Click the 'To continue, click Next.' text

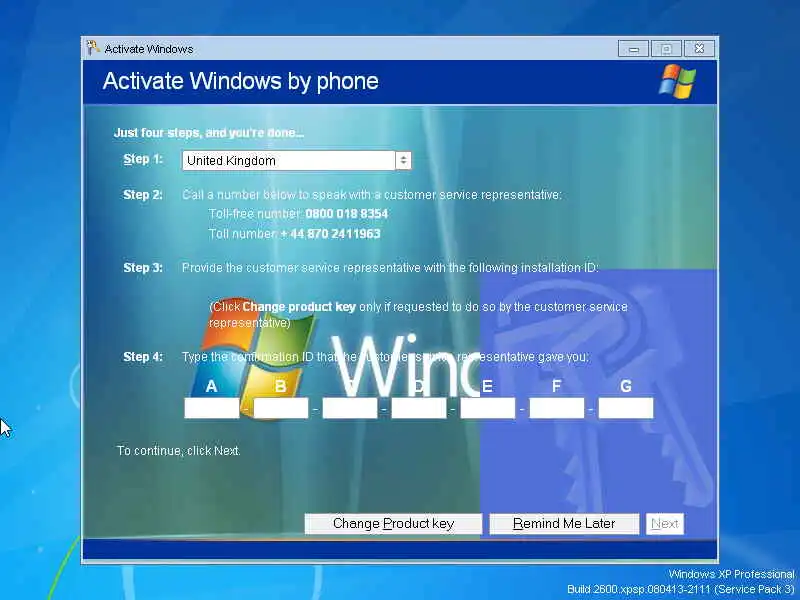point(179,451)
